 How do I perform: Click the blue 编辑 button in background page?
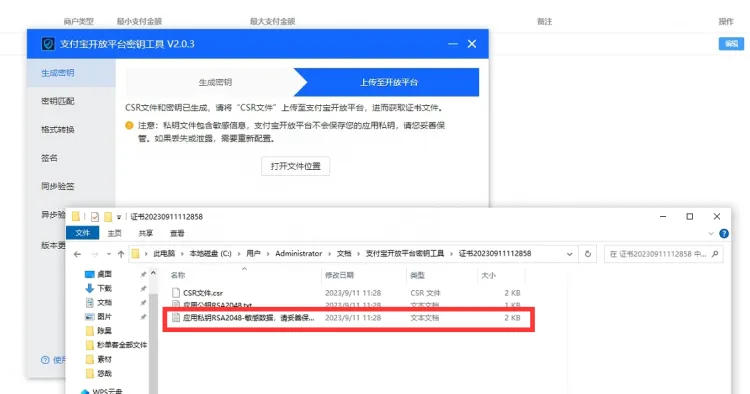click(731, 44)
